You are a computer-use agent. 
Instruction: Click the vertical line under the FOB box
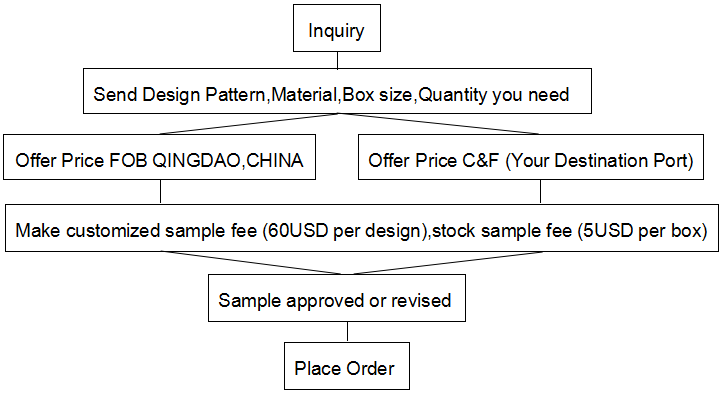point(160,191)
